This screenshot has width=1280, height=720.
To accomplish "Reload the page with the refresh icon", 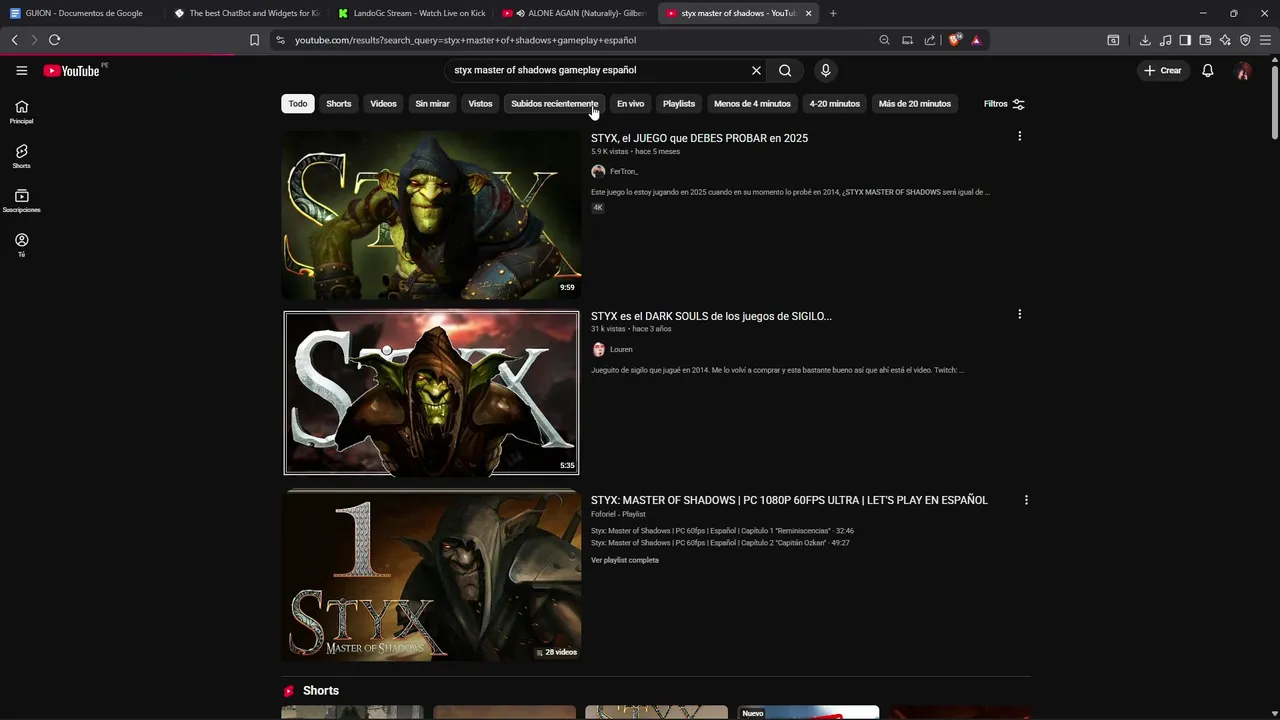I will [54, 40].
